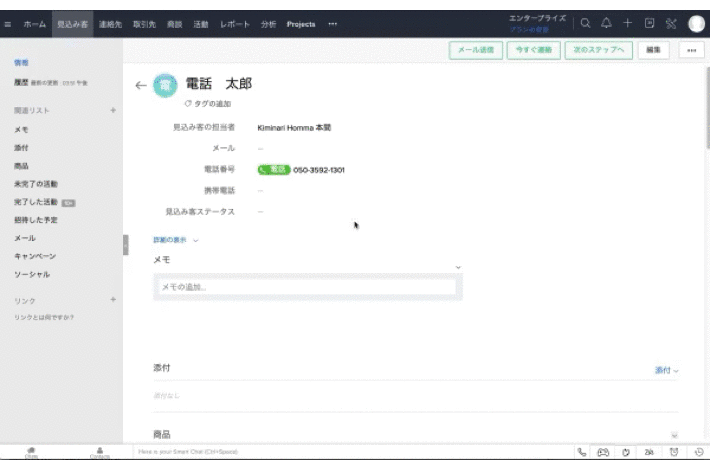This screenshot has width=710, height=470.
Task: Jump to 招待した予定 in the sidebar
Action: click(x=36, y=220)
